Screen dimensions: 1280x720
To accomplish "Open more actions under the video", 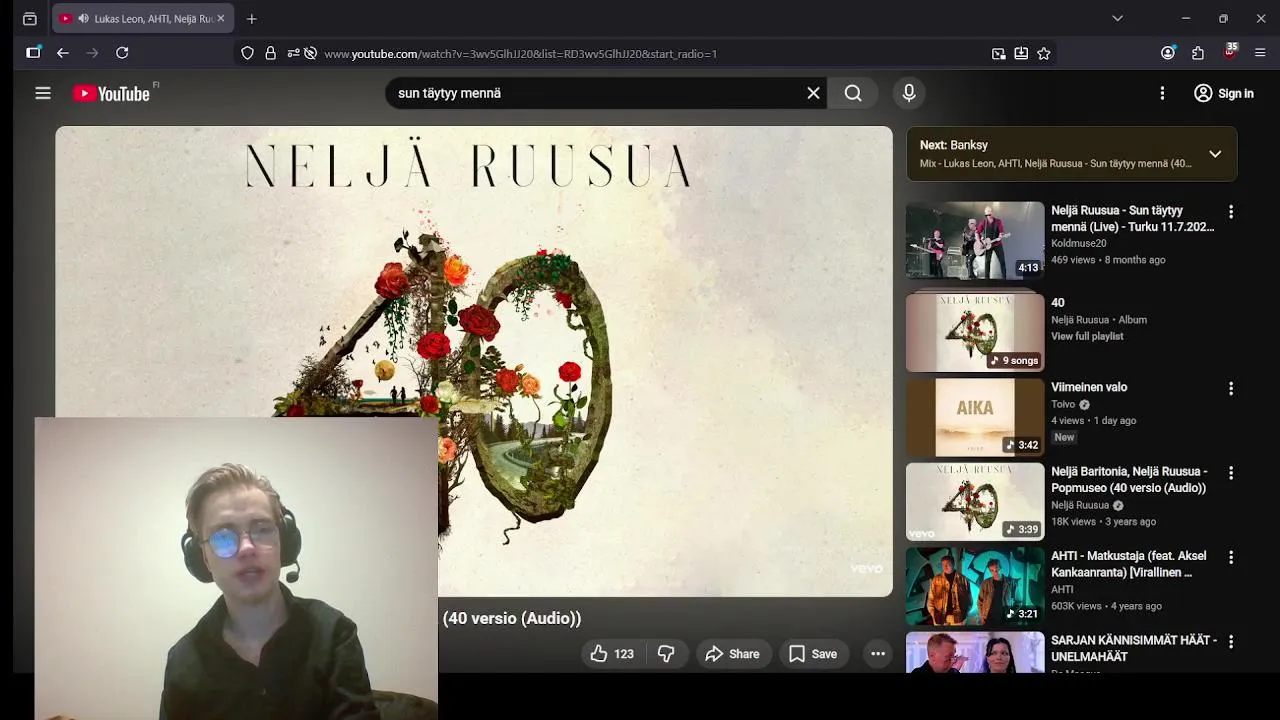I will [878, 654].
